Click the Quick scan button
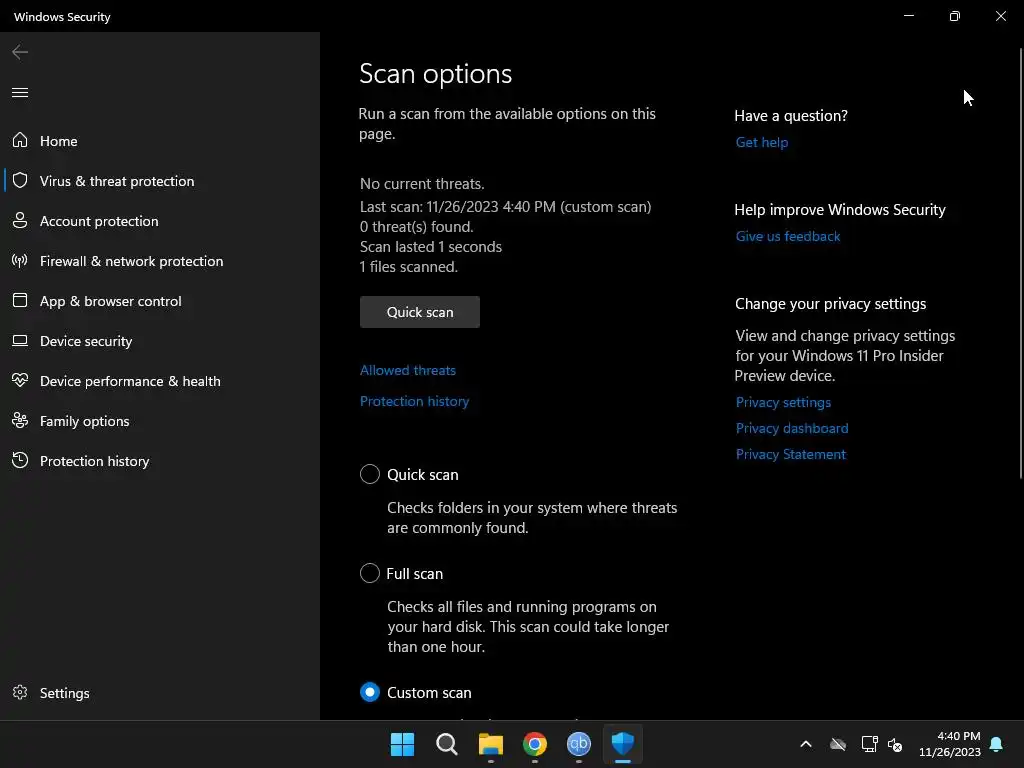 click(x=420, y=312)
